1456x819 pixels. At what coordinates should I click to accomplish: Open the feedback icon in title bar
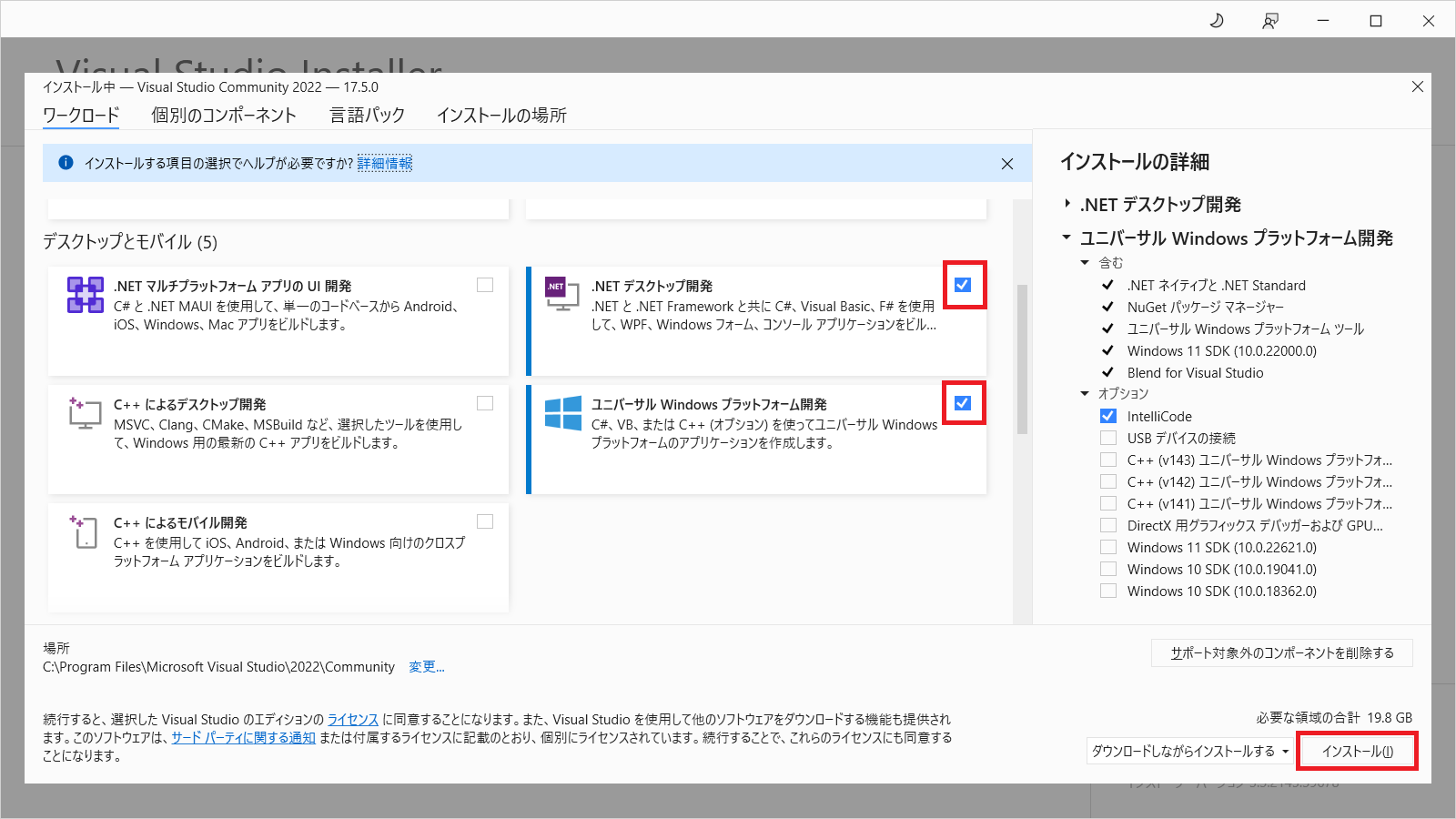click(1270, 20)
